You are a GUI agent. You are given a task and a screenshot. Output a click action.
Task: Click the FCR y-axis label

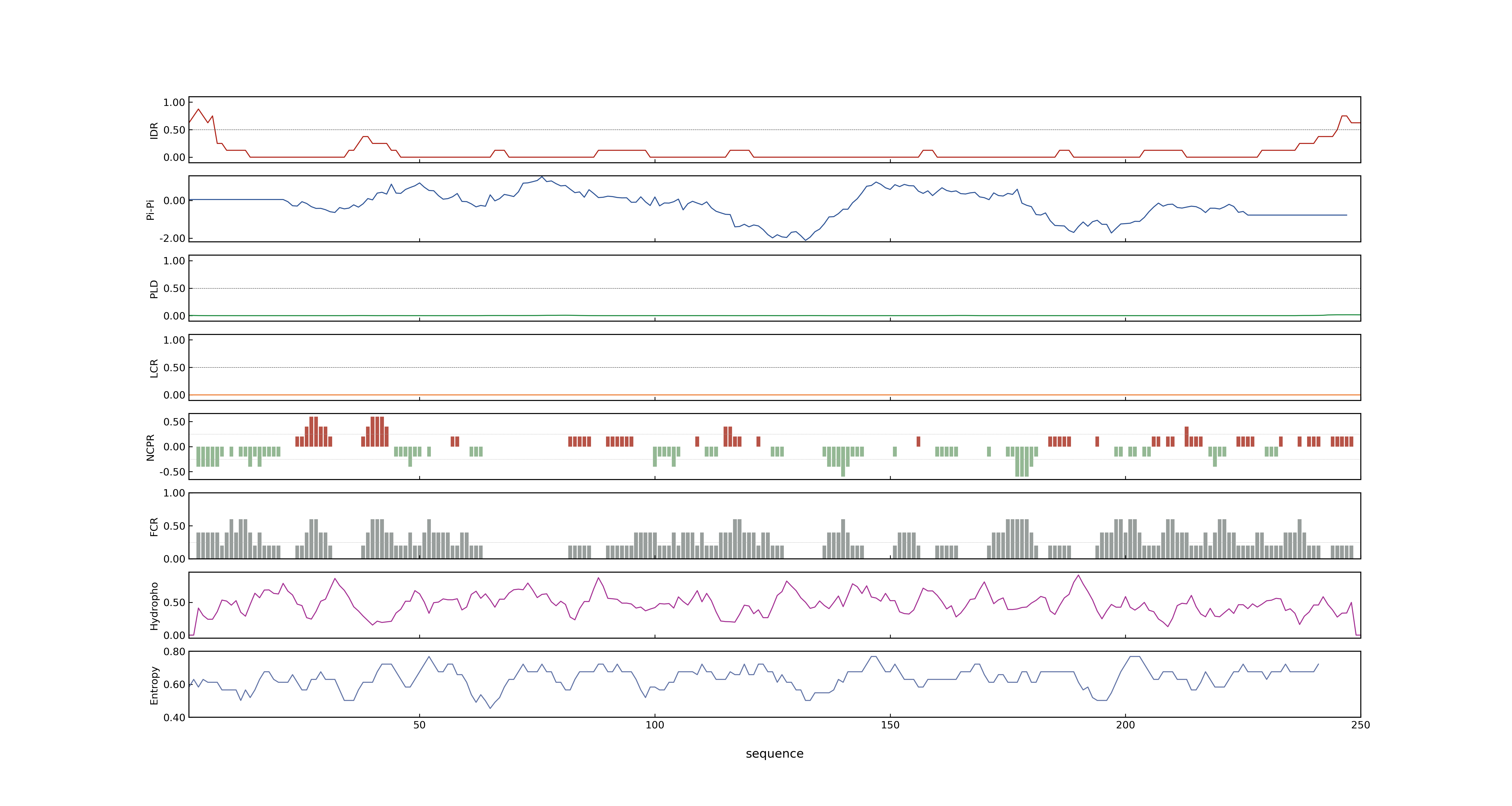tap(154, 526)
